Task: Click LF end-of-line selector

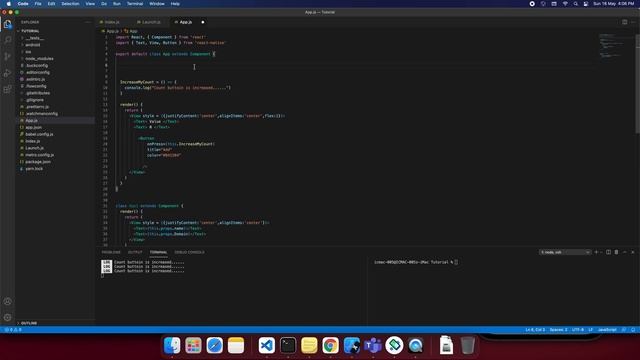Action: [591, 330]
